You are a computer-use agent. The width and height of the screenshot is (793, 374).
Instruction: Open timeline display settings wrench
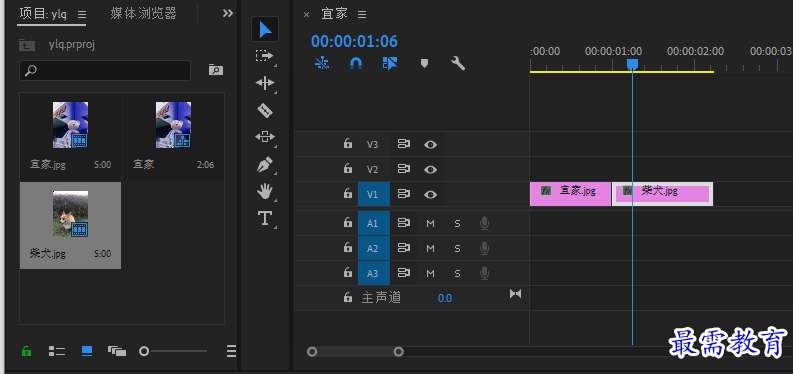tap(458, 63)
